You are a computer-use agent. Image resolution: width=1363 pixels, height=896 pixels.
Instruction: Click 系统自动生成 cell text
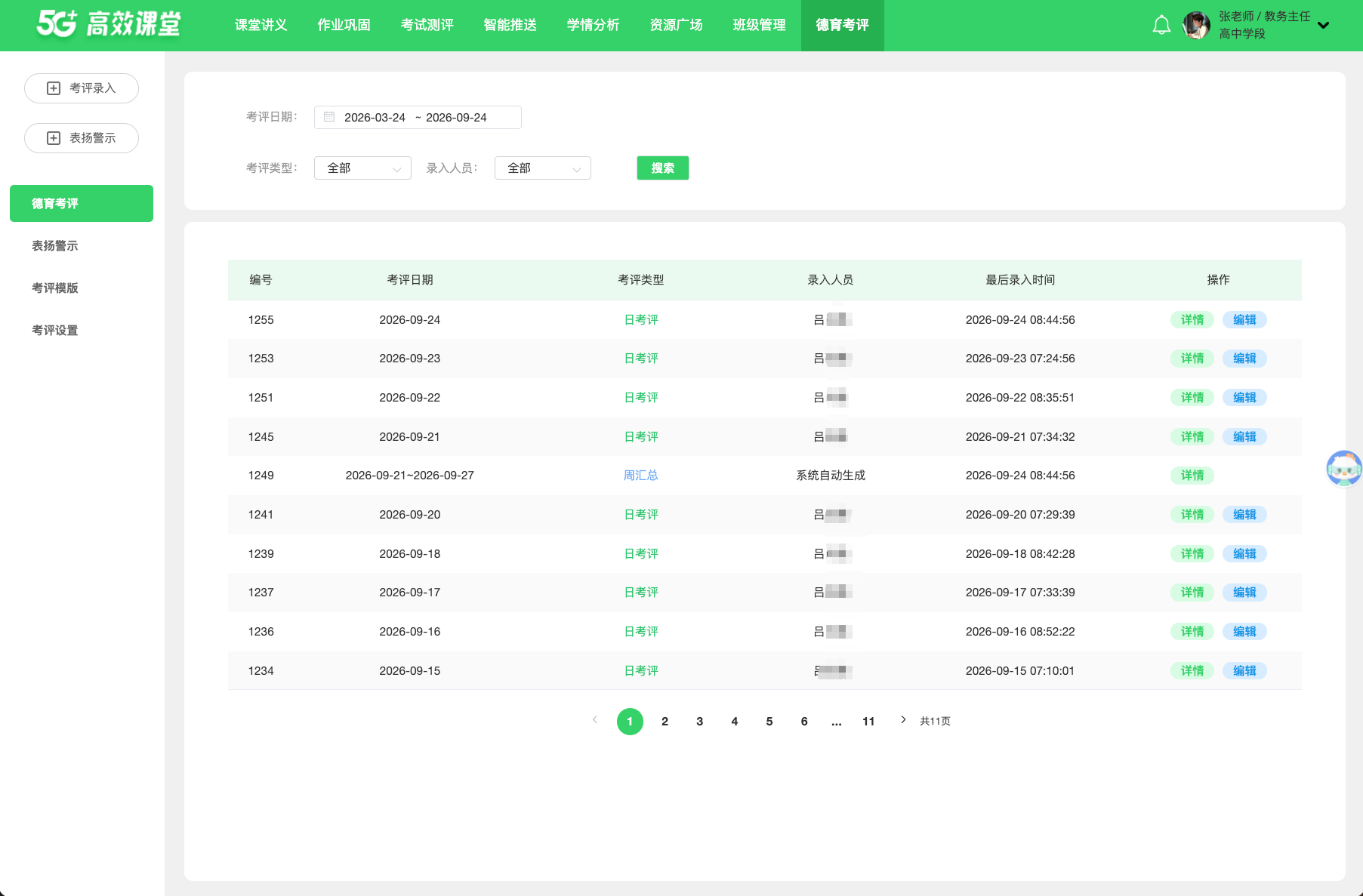coord(831,475)
